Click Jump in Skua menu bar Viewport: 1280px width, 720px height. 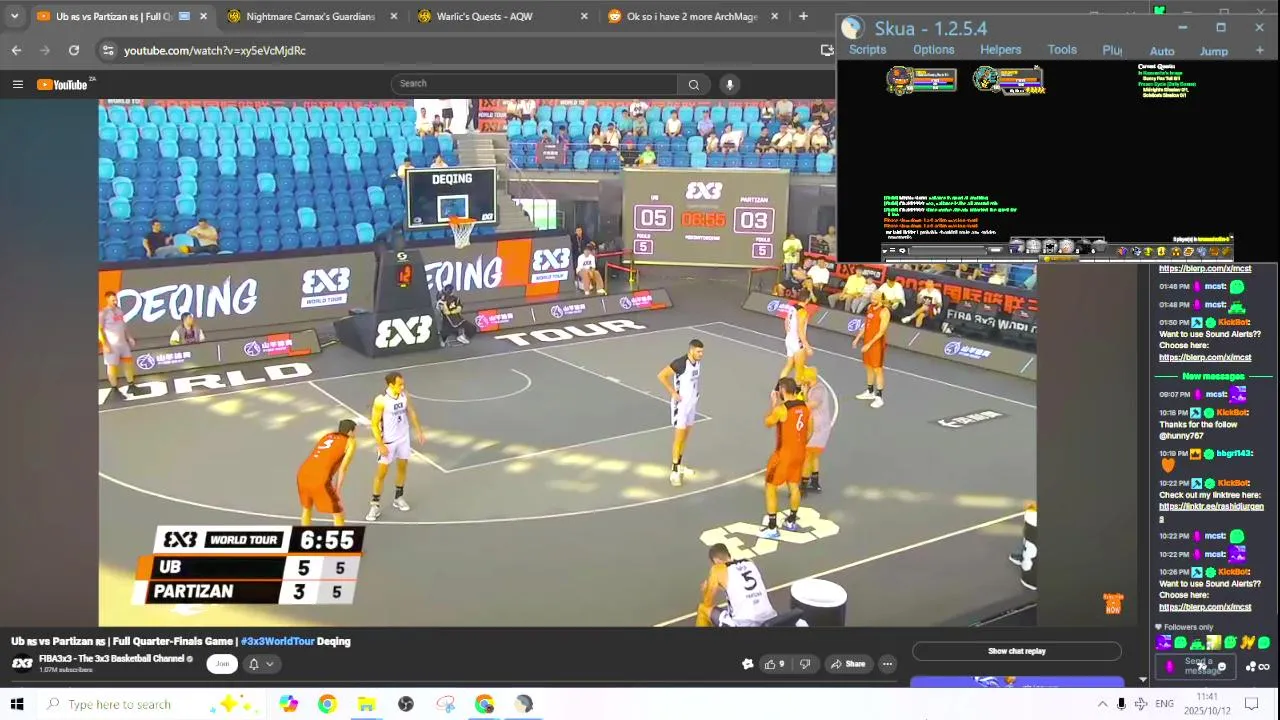[x=1213, y=51]
